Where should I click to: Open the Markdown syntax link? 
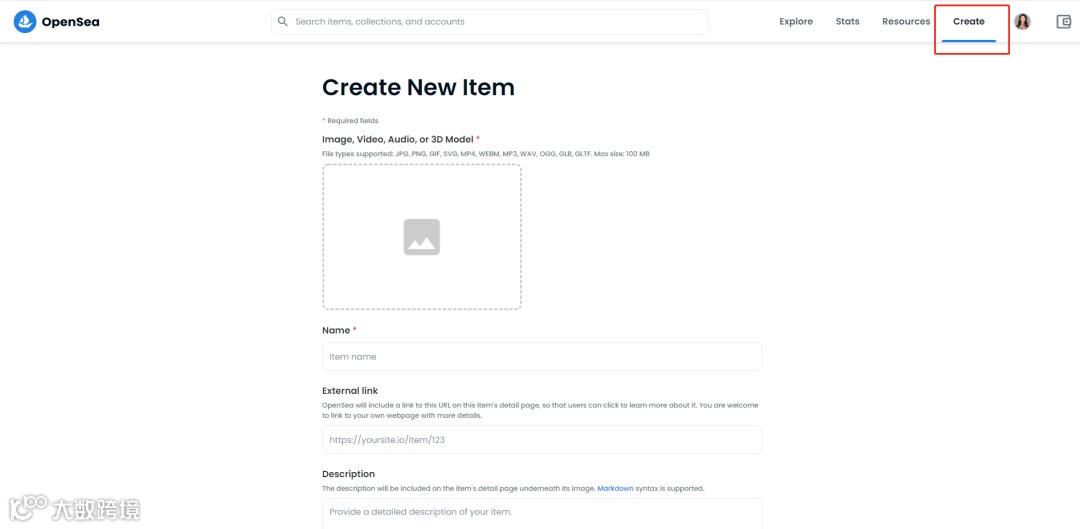click(615, 488)
